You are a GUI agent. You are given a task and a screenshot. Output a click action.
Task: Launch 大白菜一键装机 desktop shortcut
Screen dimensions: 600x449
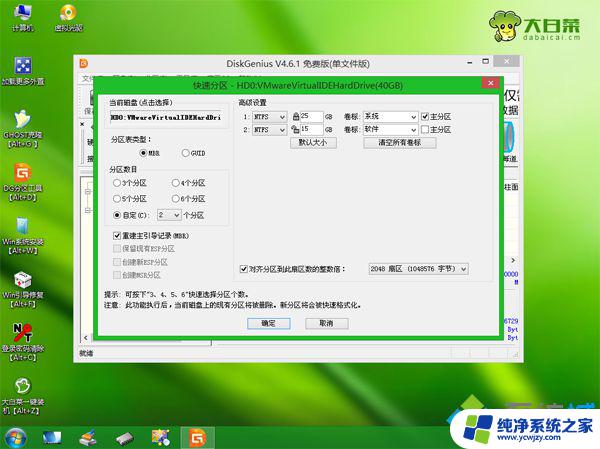coord(23,397)
